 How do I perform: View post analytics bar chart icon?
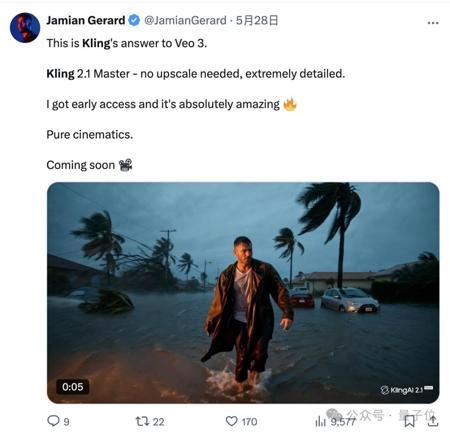click(x=320, y=422)
